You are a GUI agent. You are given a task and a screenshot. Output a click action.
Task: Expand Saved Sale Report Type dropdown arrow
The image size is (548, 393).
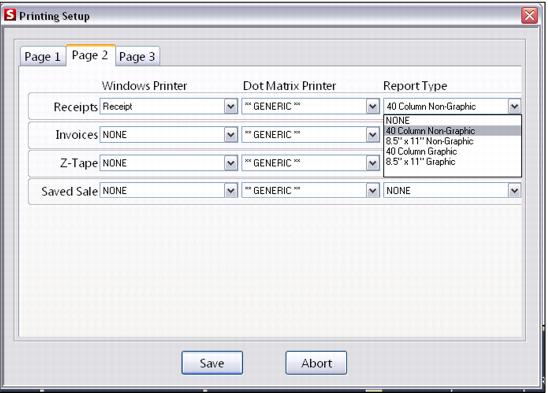[x=514, y=191]
